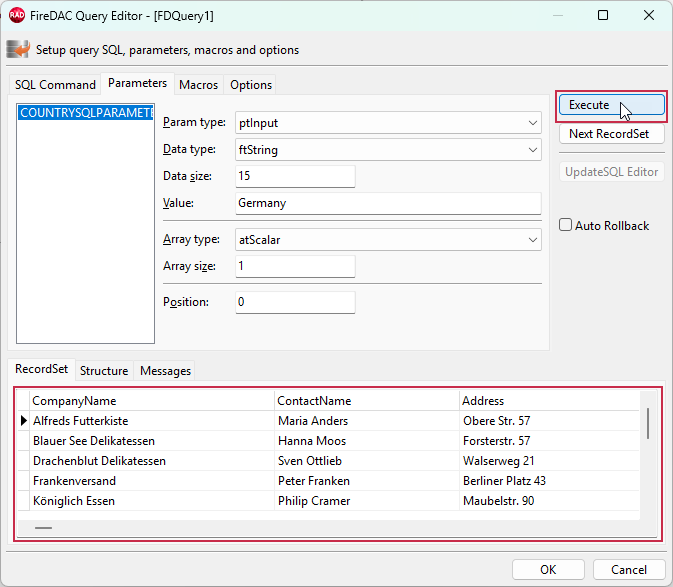This screenshot has width=673, height=587.
Task: Click the Data size input field
Action: 295,176
